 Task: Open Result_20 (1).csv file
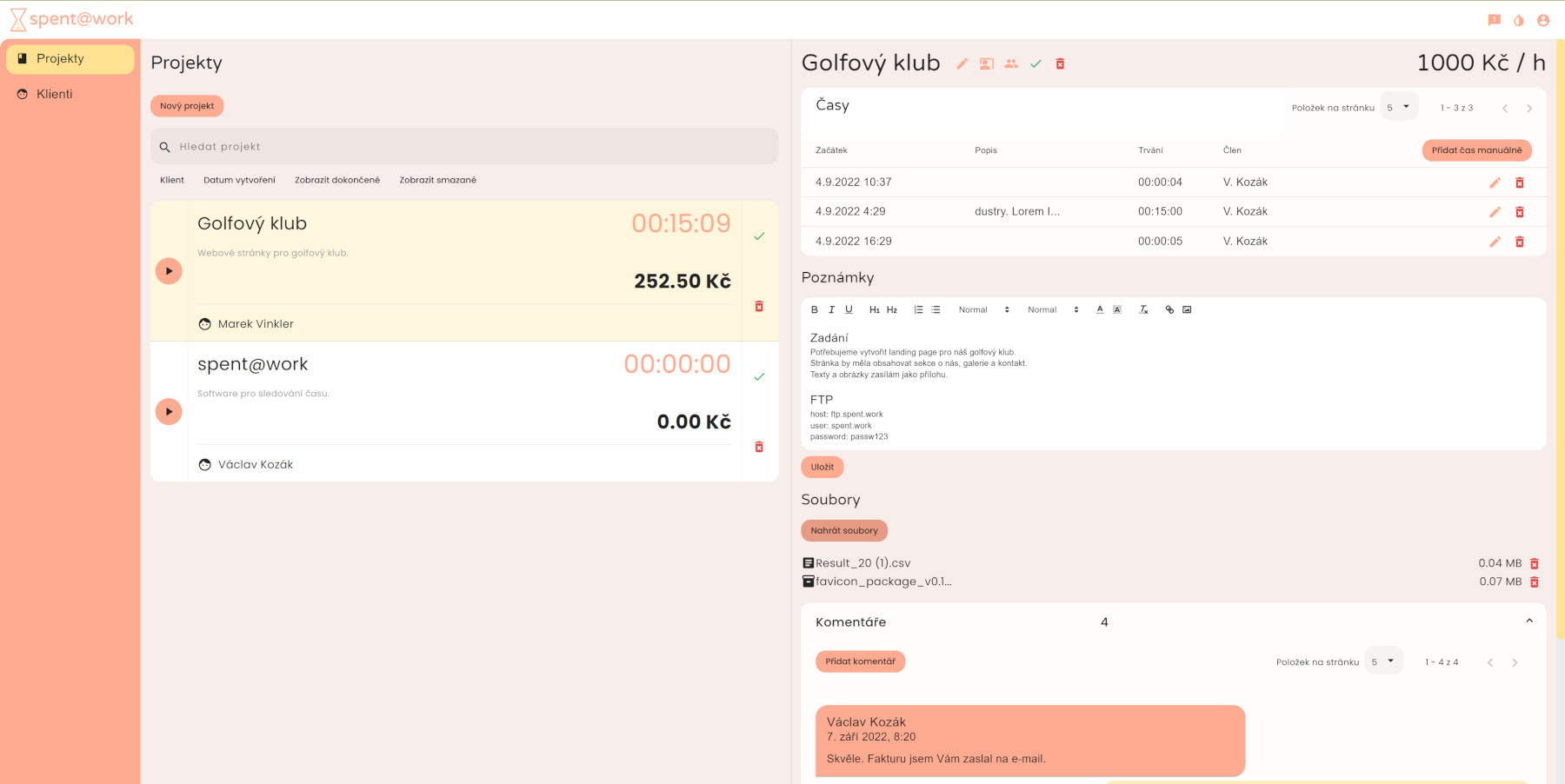pyautogui.click(x=862, y=563)
